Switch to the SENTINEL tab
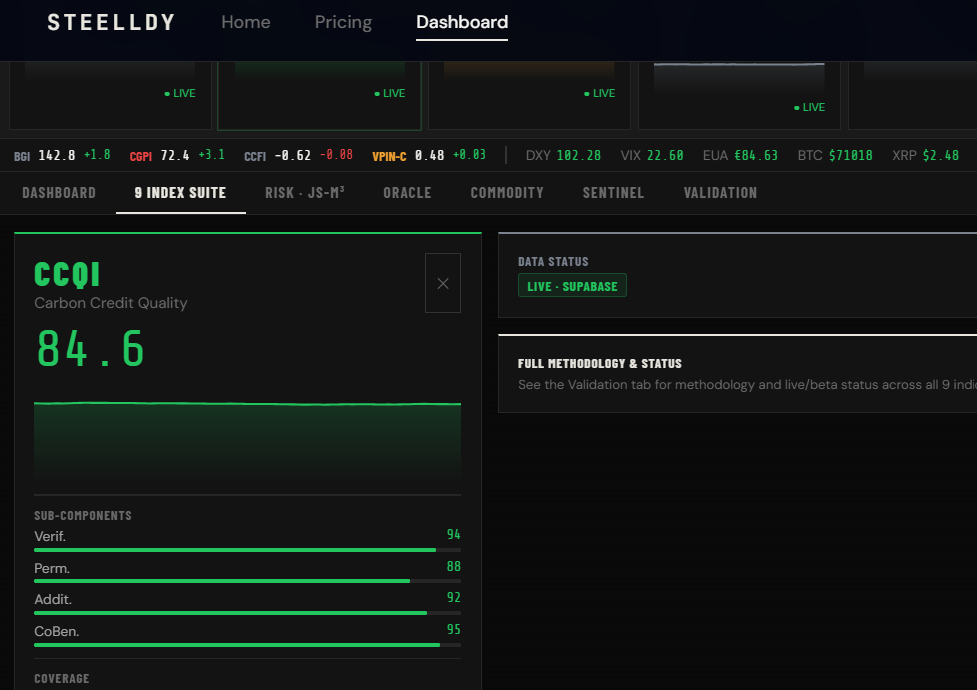Screen dimensions: 977x690 click(613, 193)
